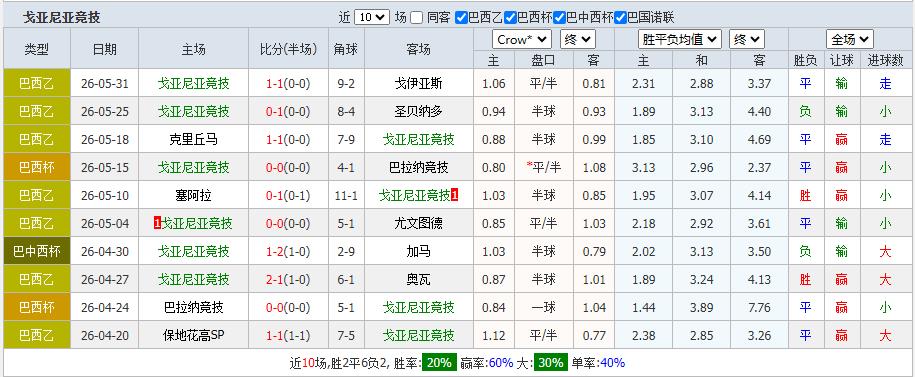Click the red card badge beside 尤文图德 match home team
The height and width of the screenshot is (377, 915).
click(x=157, y=223)
